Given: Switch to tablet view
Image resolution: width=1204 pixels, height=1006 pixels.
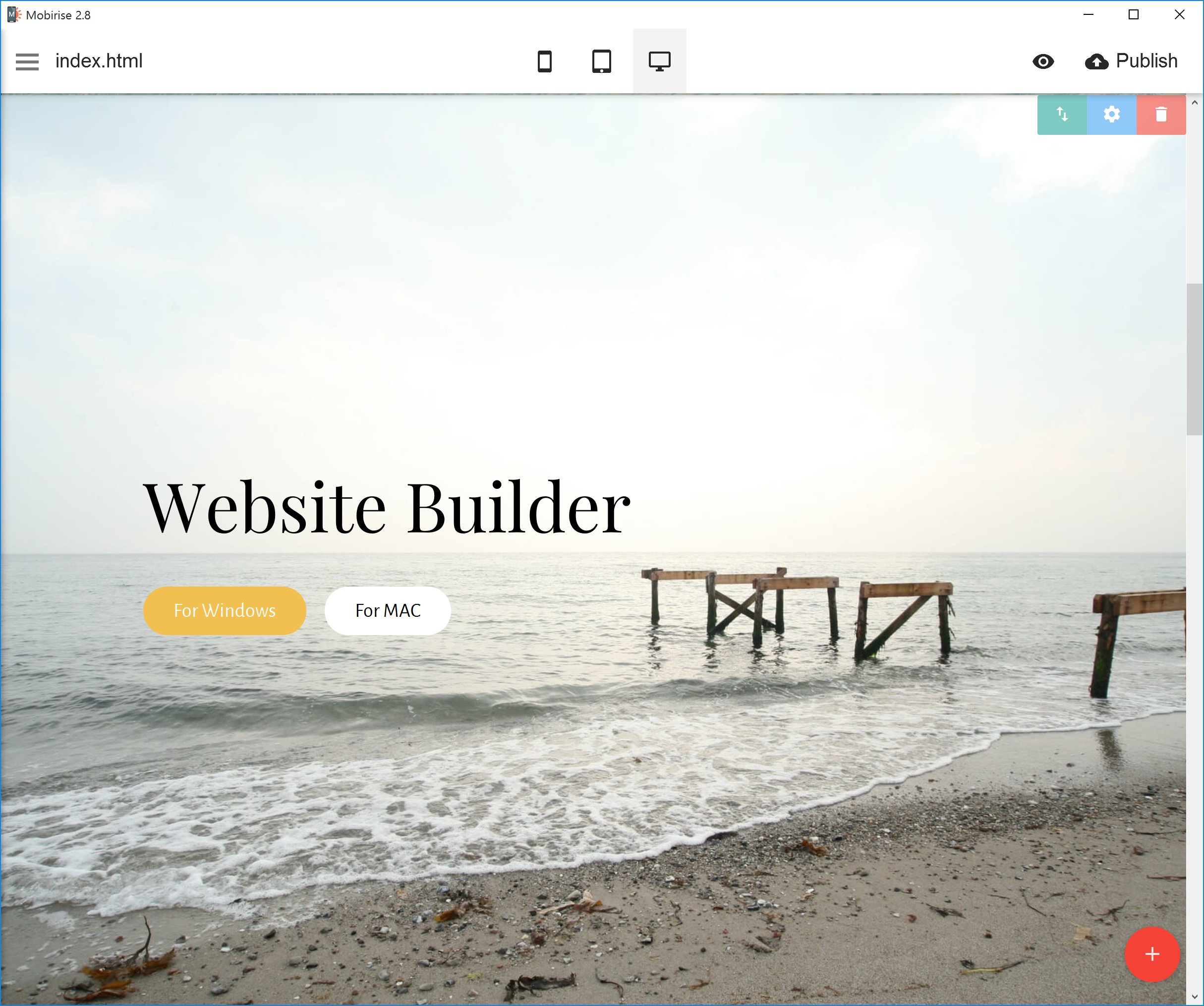Looking at the screenshot, I should [601, 61].
